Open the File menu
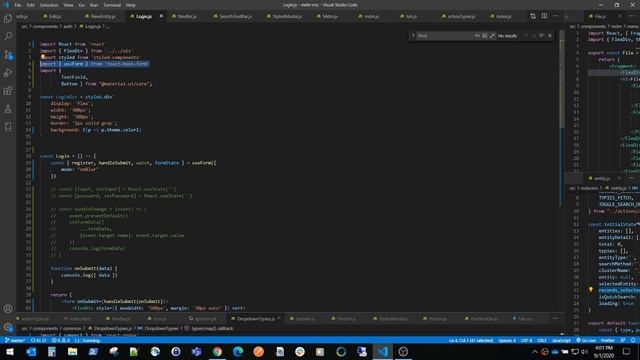 coord(18,5)
